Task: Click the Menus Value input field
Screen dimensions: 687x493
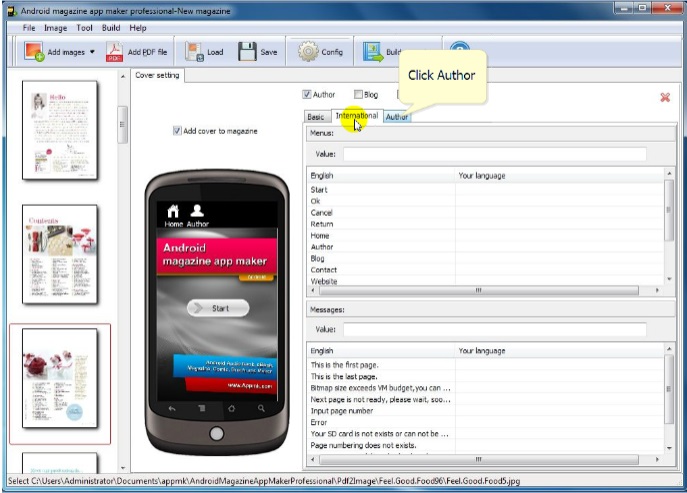Action: coord(495,154)
